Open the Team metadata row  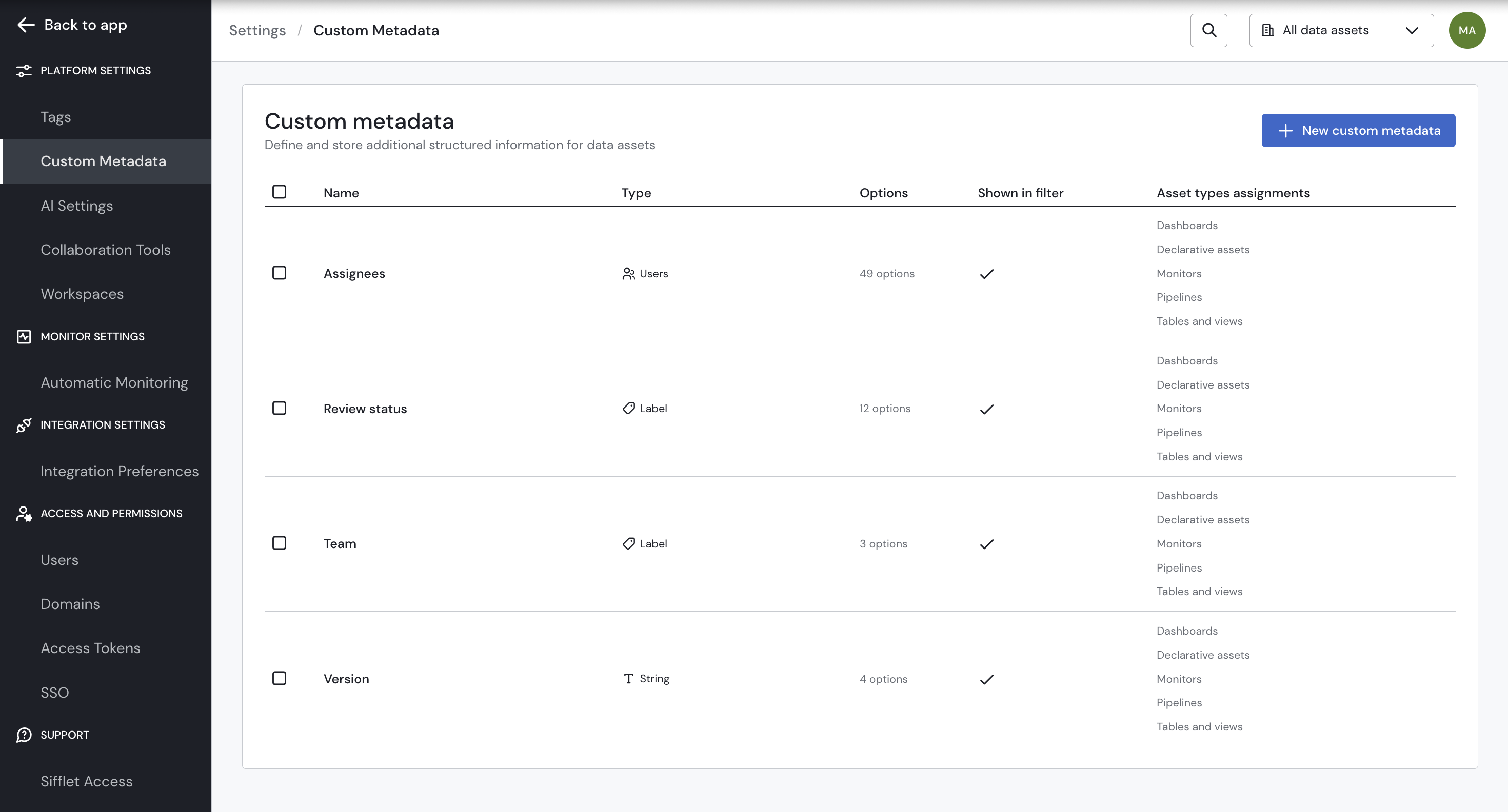point(340,543)
